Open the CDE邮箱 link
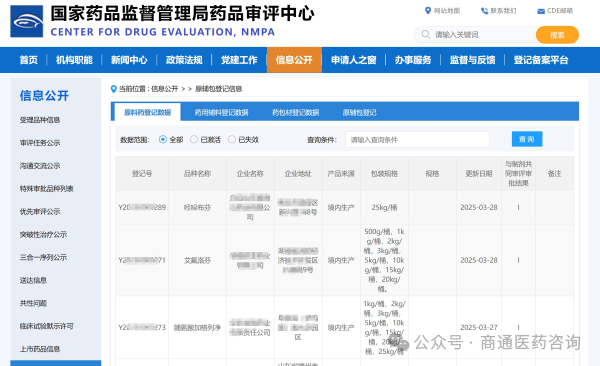Screen dimensions: 600x366 (x=560, y=11)
